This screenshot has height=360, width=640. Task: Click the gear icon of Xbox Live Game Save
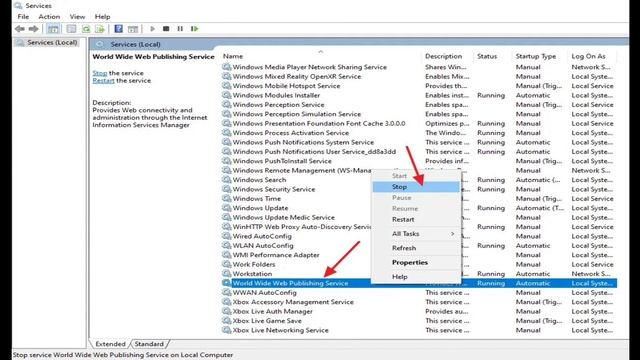coord(227,320)
